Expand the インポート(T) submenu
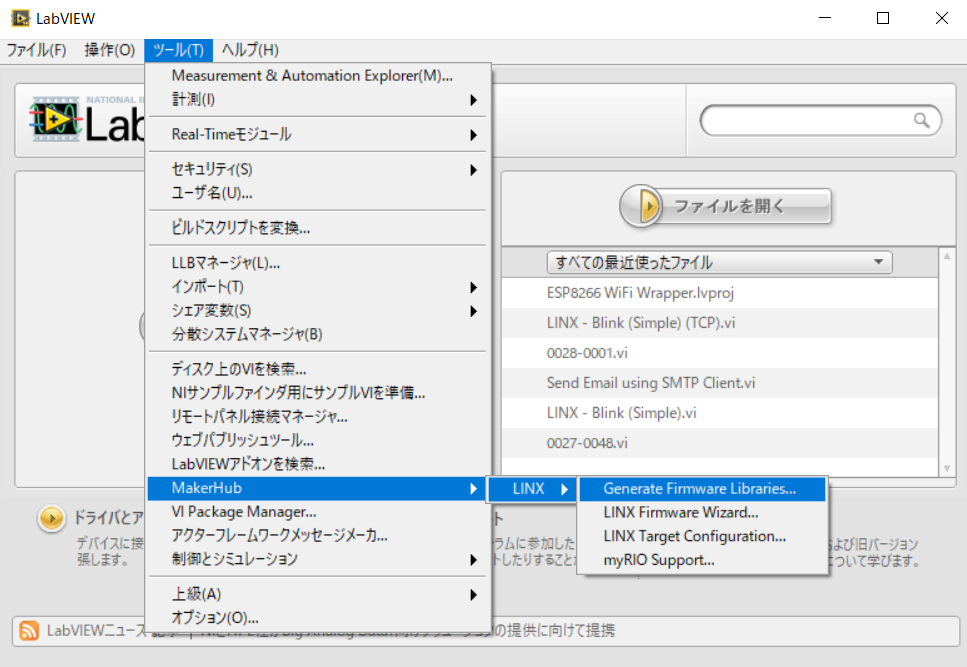 (x=318, y=287)
